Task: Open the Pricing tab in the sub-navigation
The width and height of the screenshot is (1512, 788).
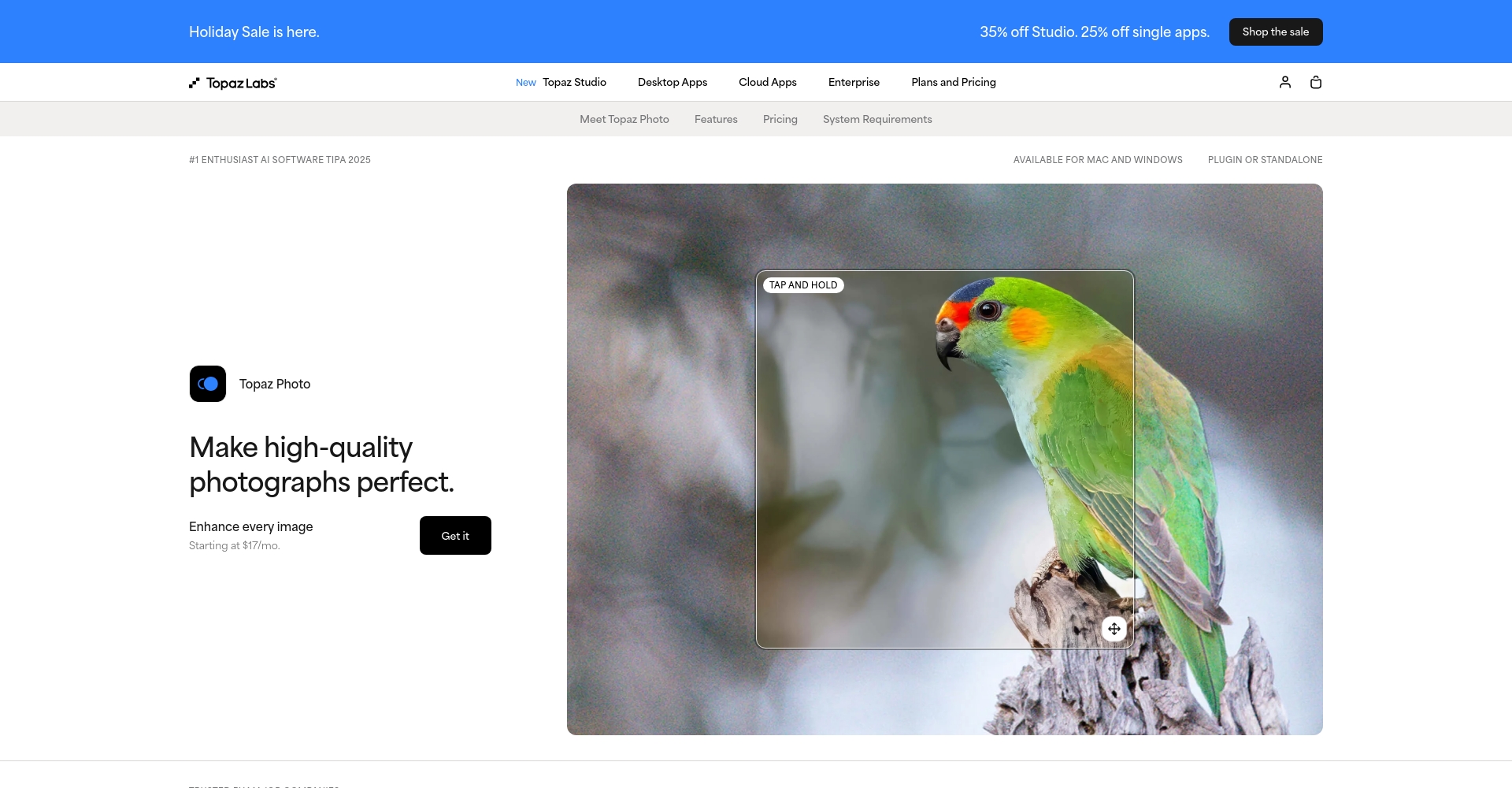Action: coord(780,119)
